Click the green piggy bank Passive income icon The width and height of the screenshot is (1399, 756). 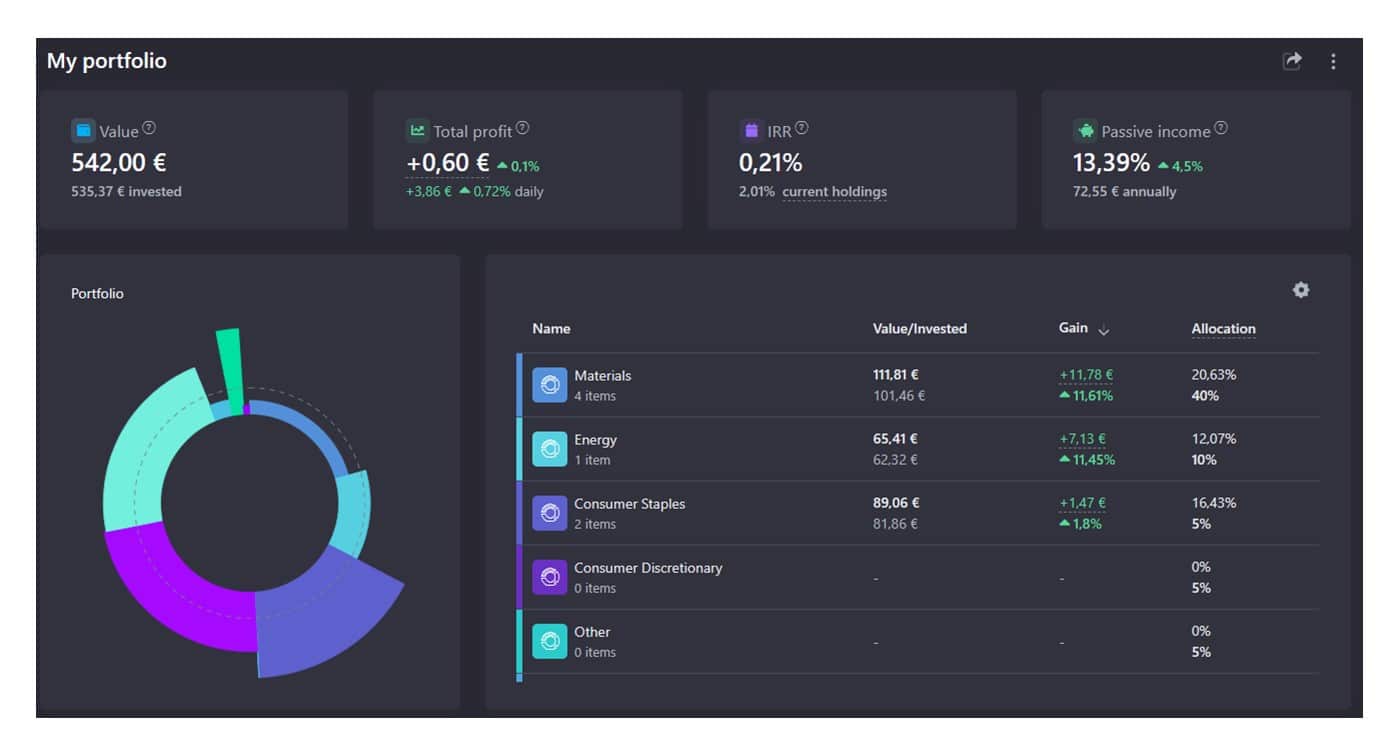(x=1085, y=130)
